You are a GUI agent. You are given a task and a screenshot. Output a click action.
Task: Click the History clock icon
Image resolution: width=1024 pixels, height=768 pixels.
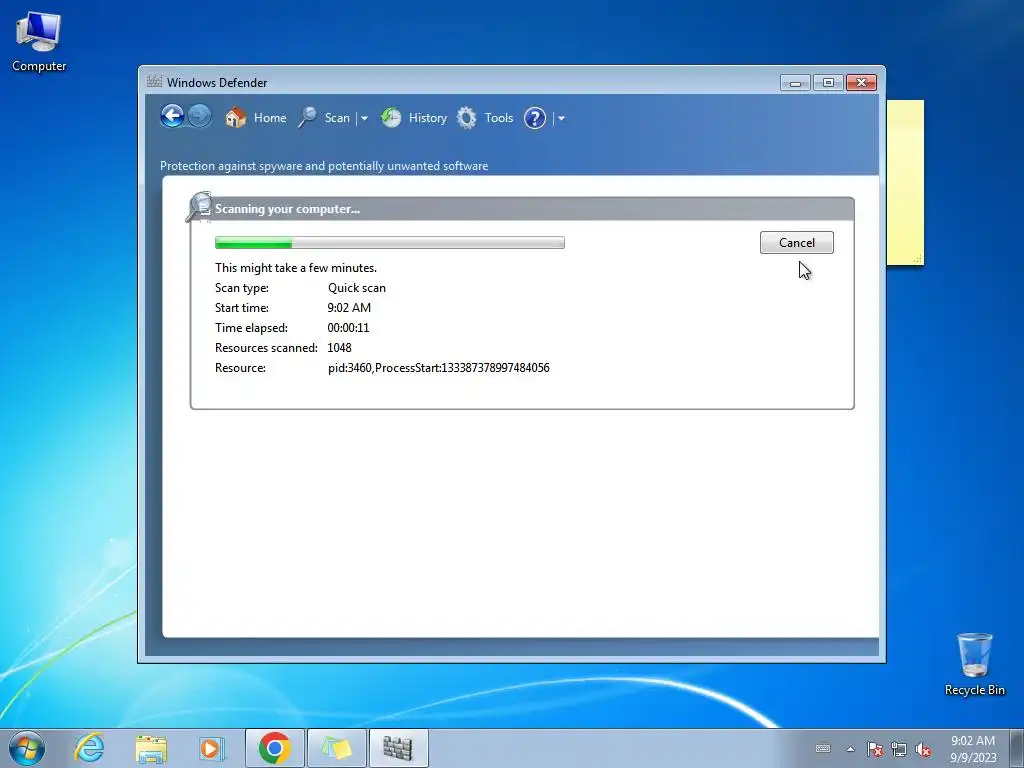click(x=391, y=118)
